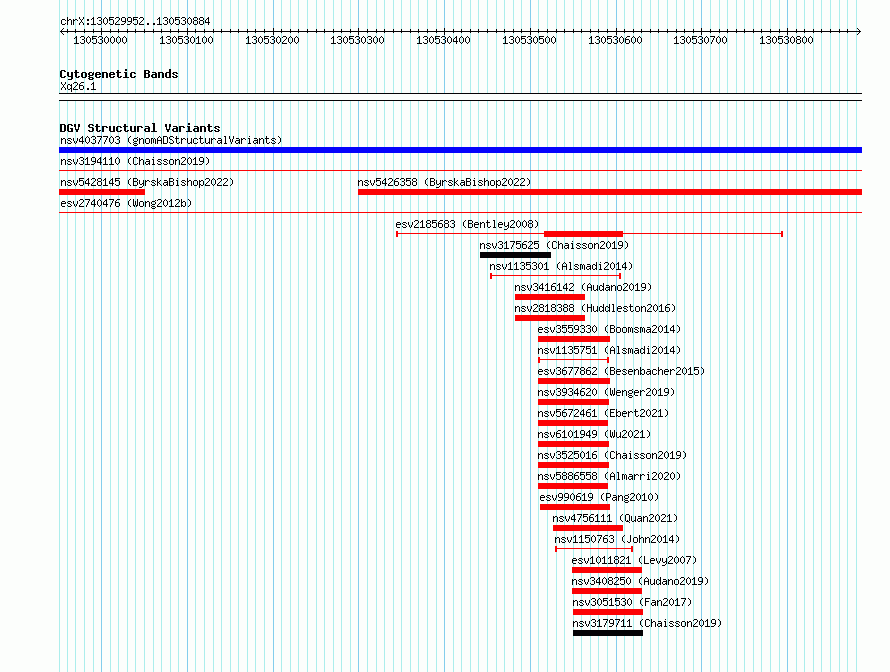
Task: Open nsv6101949 (Wu2021) label
Action: [594, 434]
